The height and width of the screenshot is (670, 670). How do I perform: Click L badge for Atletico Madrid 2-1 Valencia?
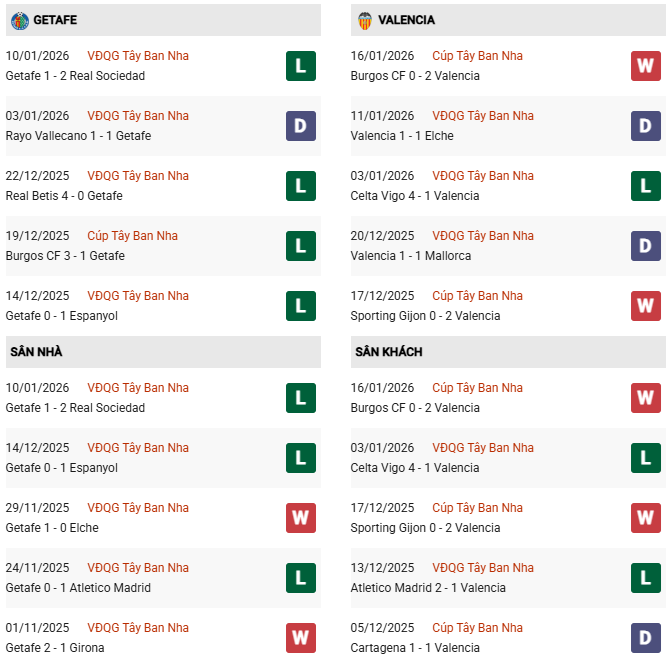645,578
